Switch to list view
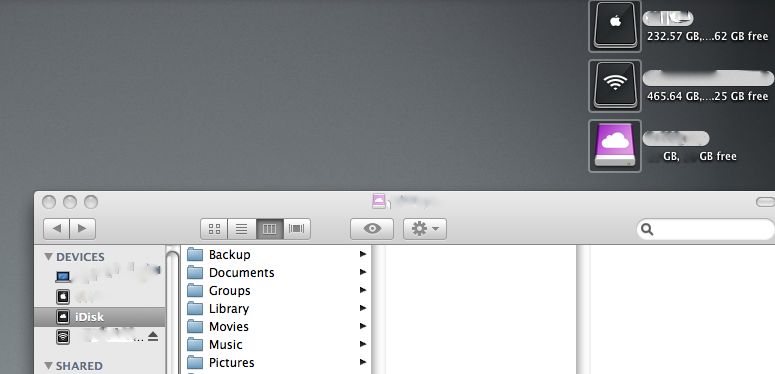Image resolution: width=775 pixels, height=374 pixels. tap(242, 229)
